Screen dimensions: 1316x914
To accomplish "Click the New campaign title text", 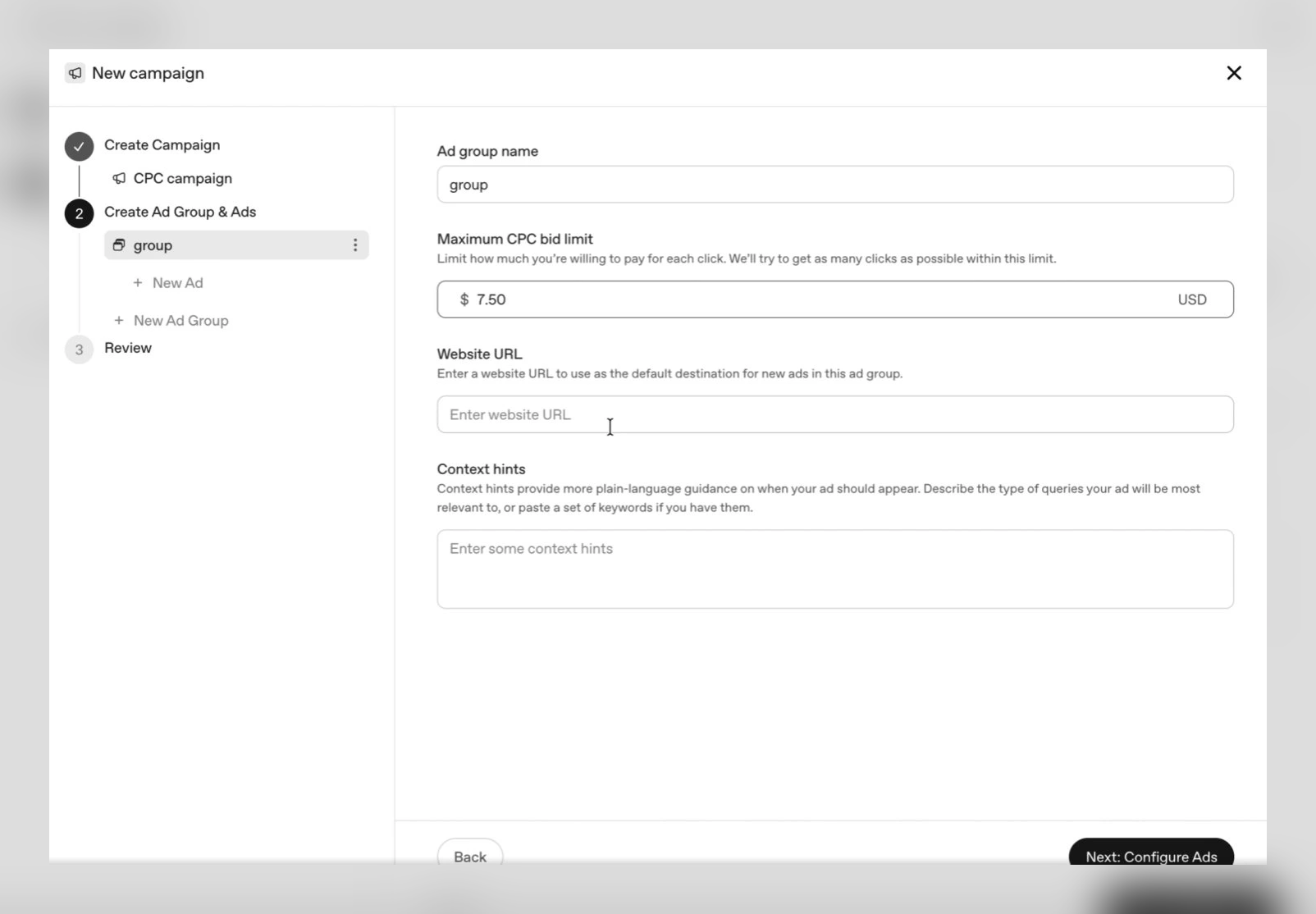I will pos(149,73).
